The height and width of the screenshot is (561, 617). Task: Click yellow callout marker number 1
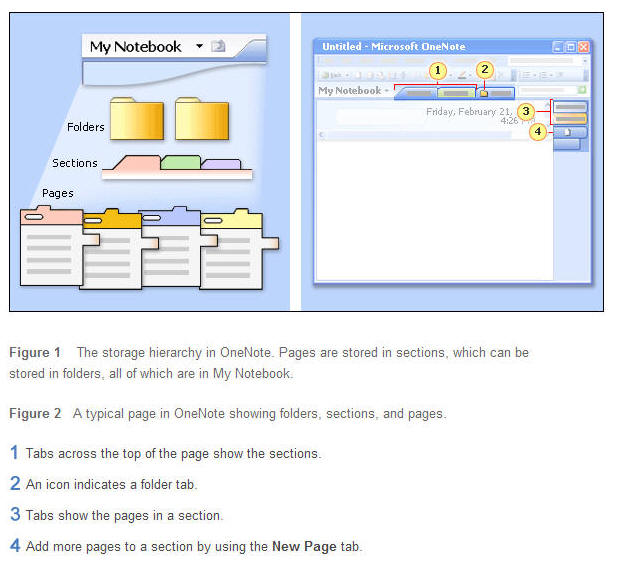point(437,71)
